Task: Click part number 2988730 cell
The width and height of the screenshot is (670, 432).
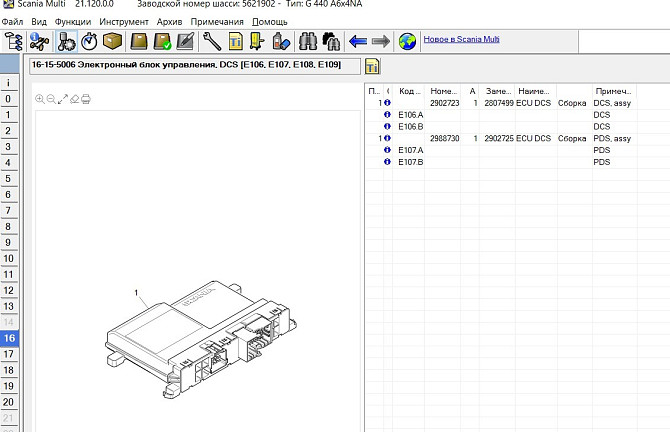Action: point(443,138)
